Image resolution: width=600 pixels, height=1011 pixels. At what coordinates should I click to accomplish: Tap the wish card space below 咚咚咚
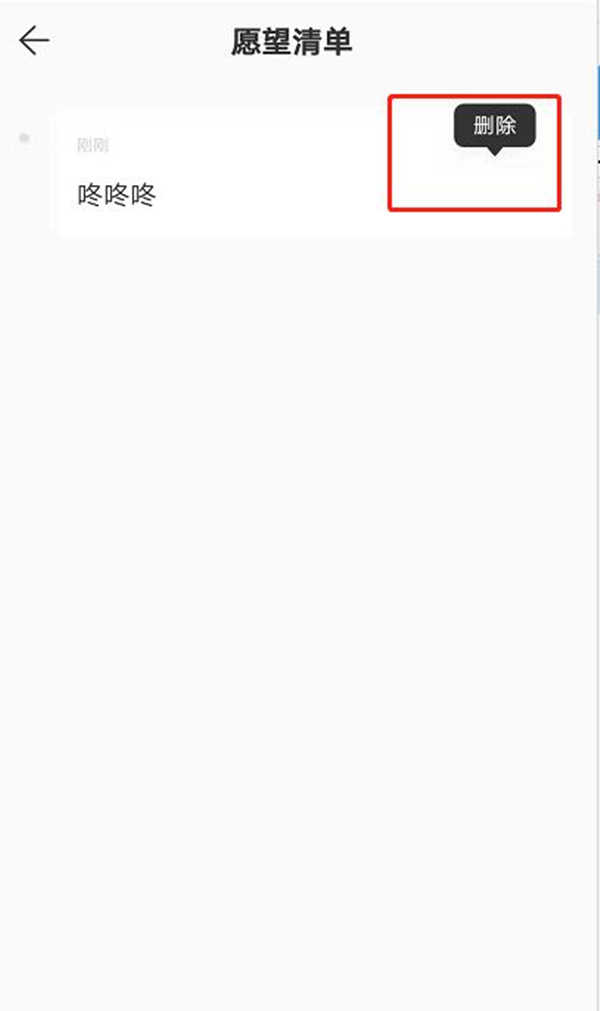click(x=193, y=223)
